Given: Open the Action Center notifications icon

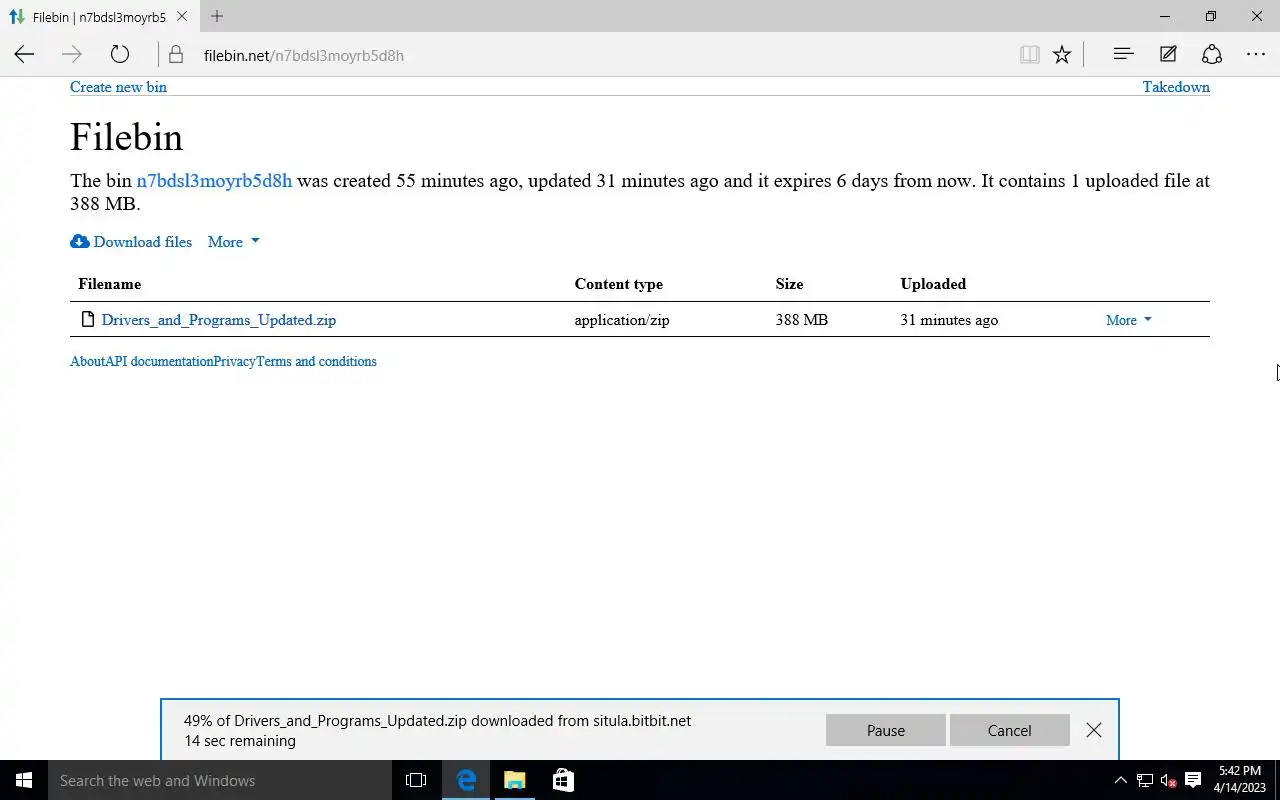Looking at the screenshot, I should [1193, 780].
